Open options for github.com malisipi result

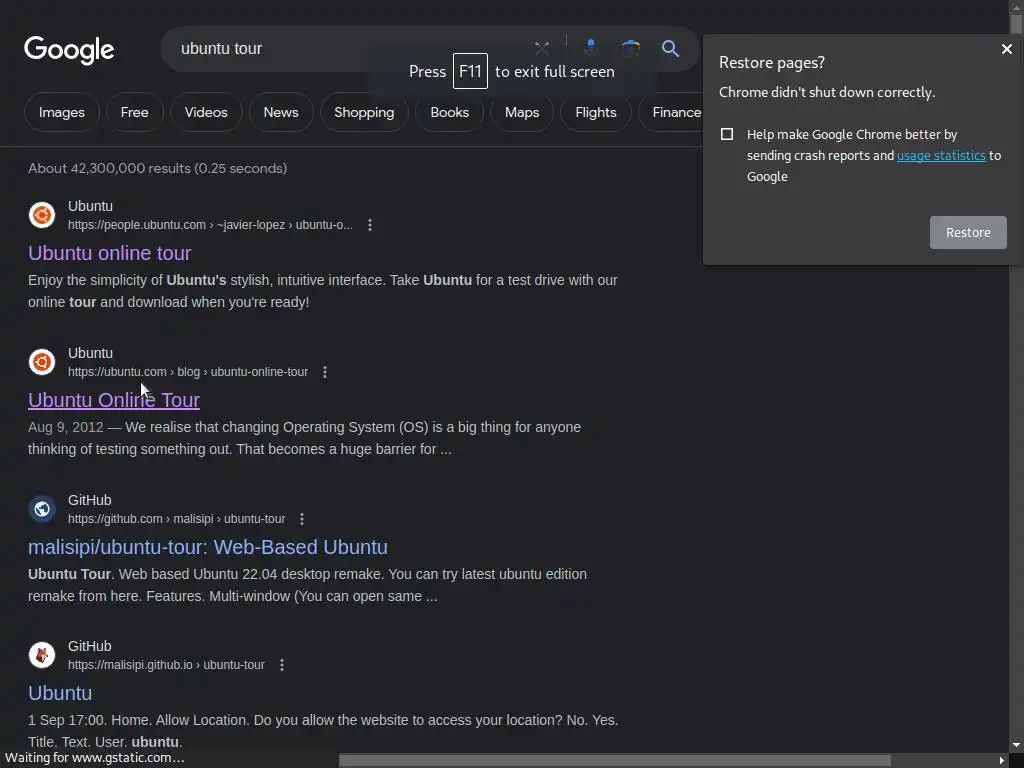click(x=302, y=519)
